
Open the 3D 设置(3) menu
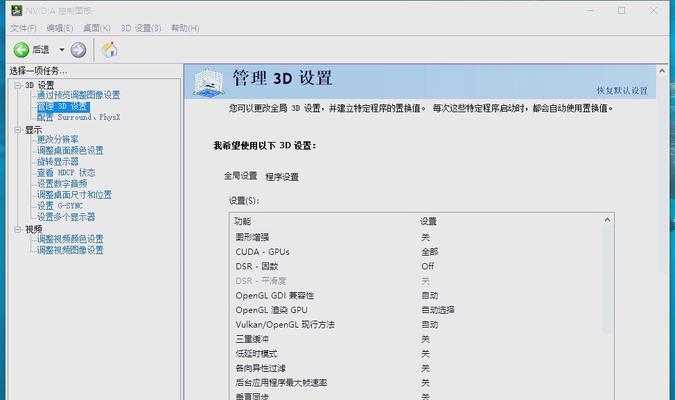[141, 28]
